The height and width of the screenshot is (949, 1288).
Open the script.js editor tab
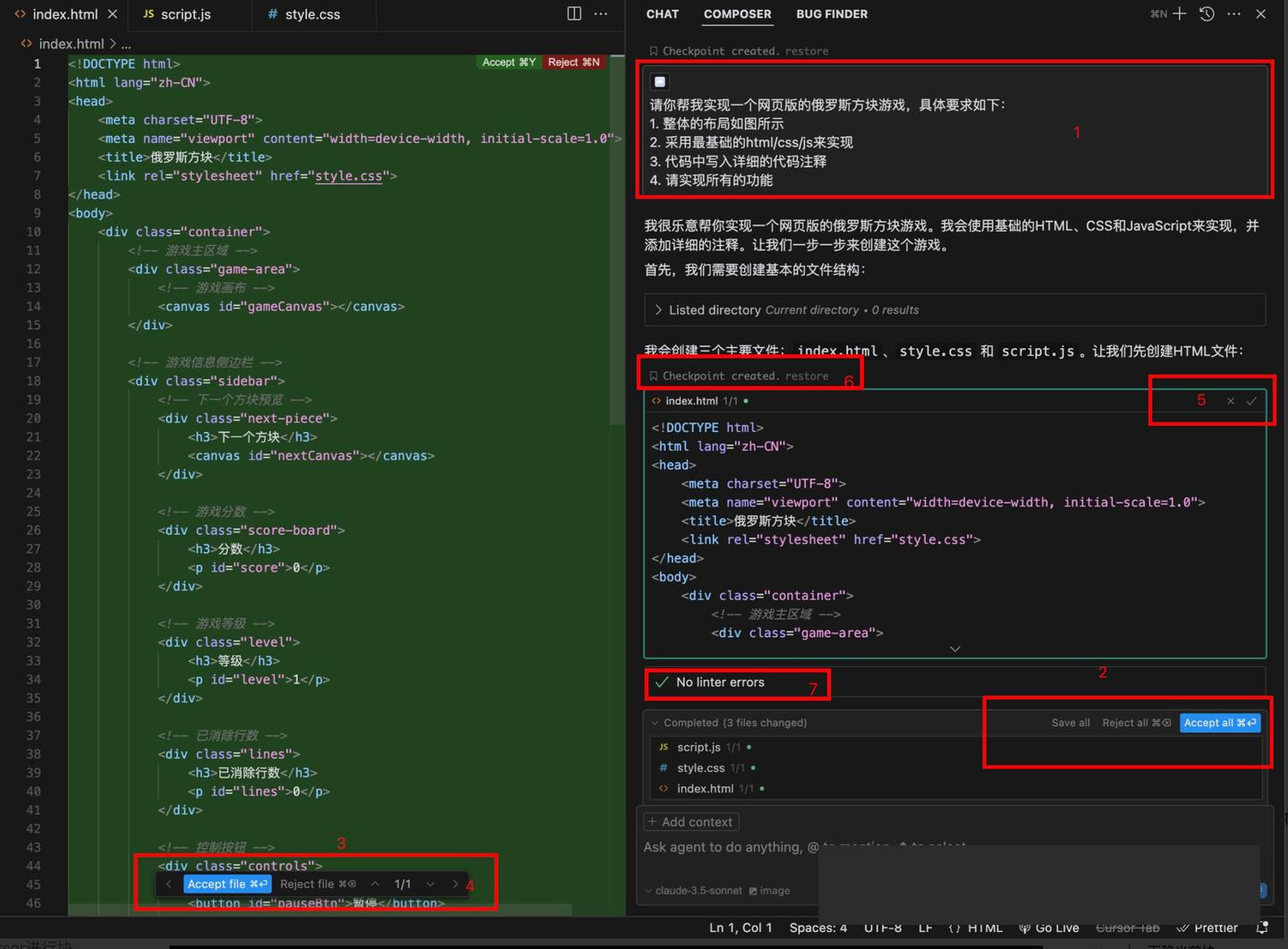[185, 14]
